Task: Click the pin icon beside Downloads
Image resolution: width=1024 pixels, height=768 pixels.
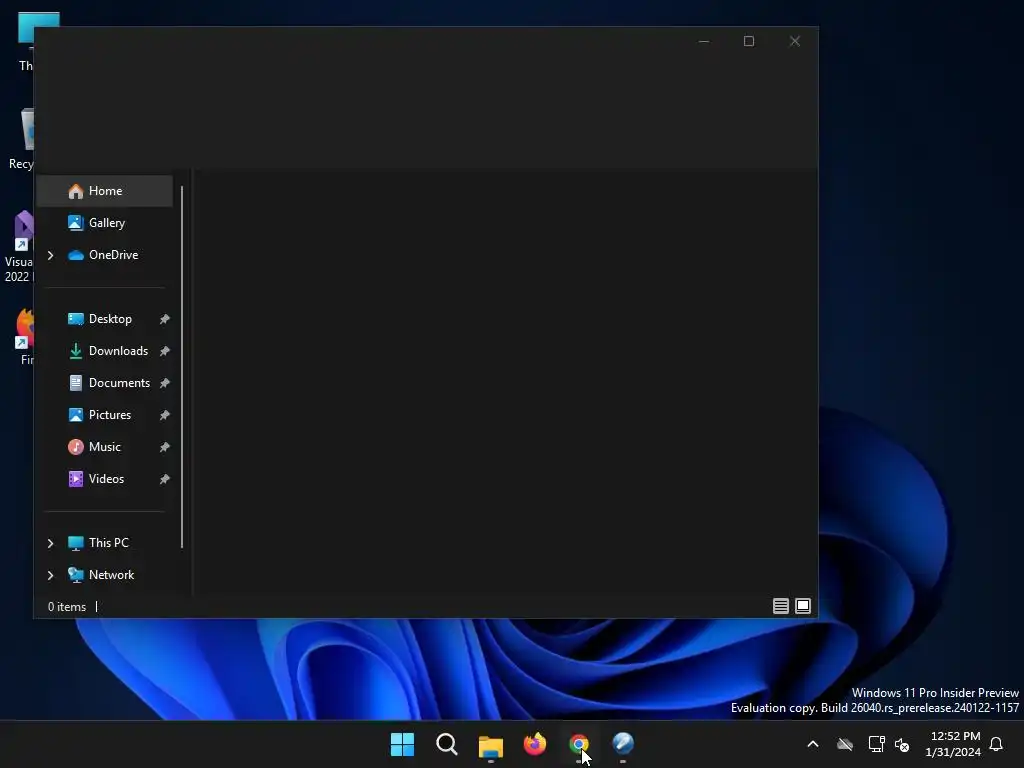Action: click(165, 351)
